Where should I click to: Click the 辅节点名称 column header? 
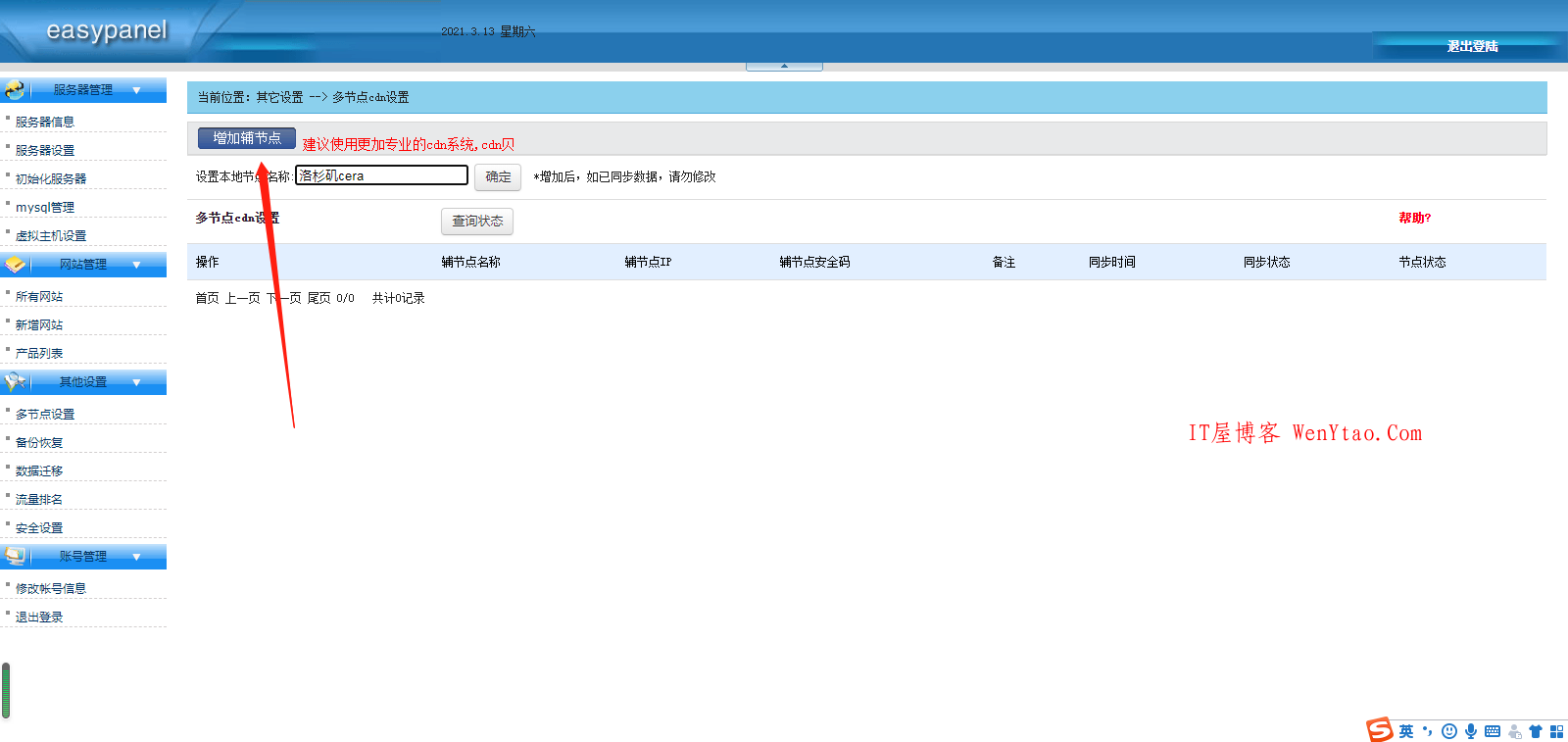471,263
